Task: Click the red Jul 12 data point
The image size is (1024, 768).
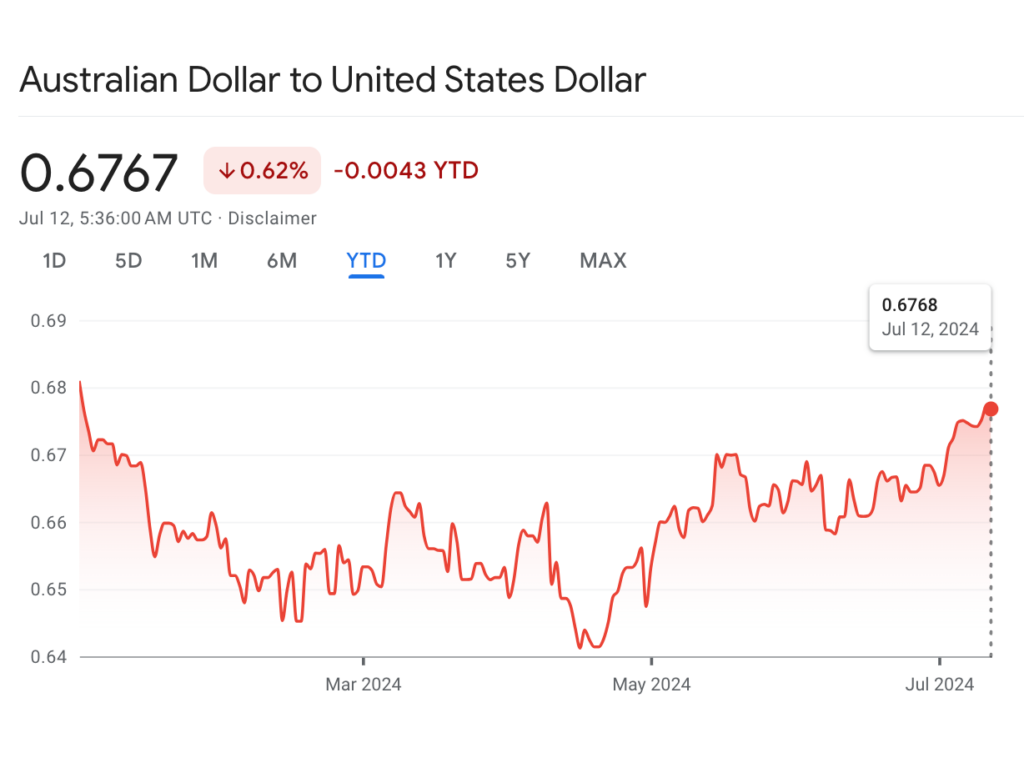Action: point(991,409)
